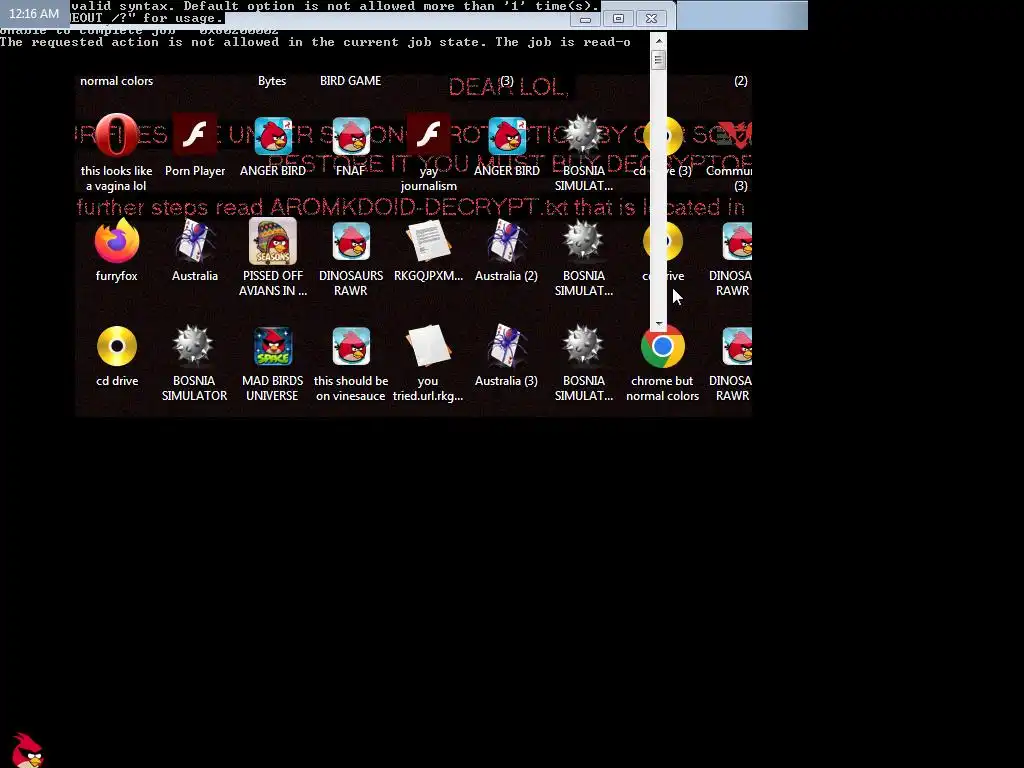Click the console window scrollbar thumb
Viewport: 1024px width, 768px height.
[658, 59]
